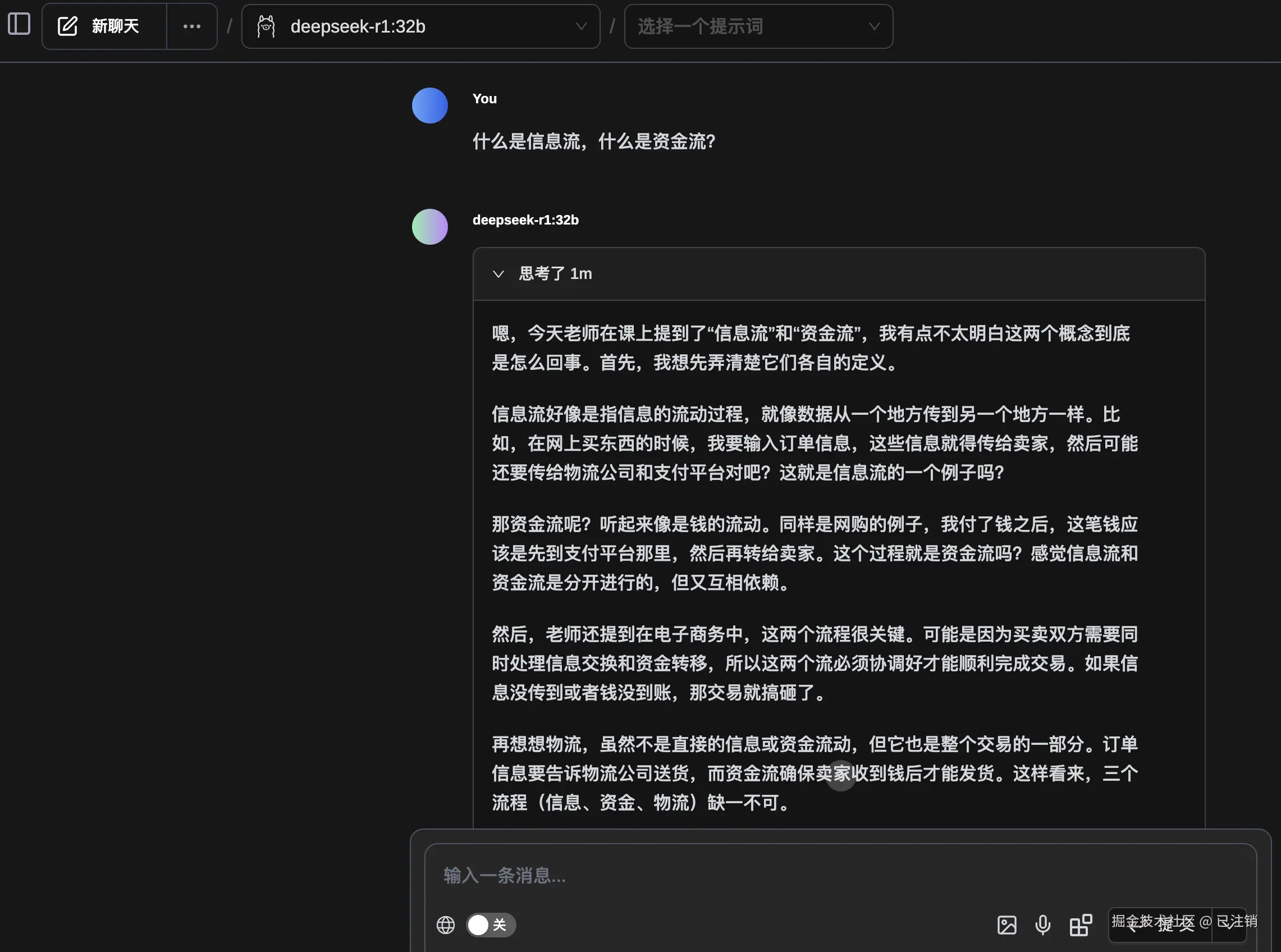Toggle the web search switch labeled 关
Screen dimensions: 1281x952
[491, 925]
